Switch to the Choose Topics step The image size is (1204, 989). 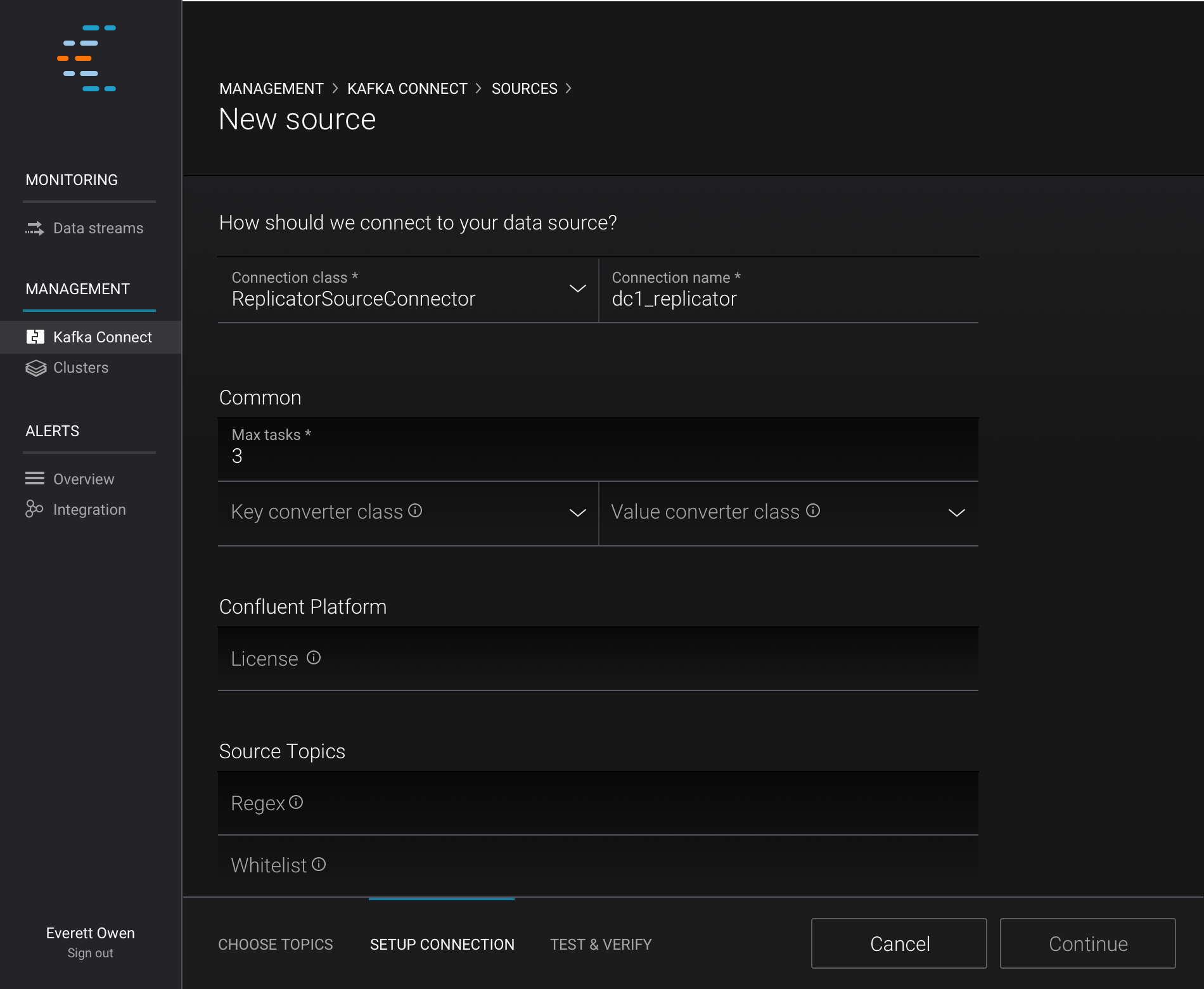point(275,945)
